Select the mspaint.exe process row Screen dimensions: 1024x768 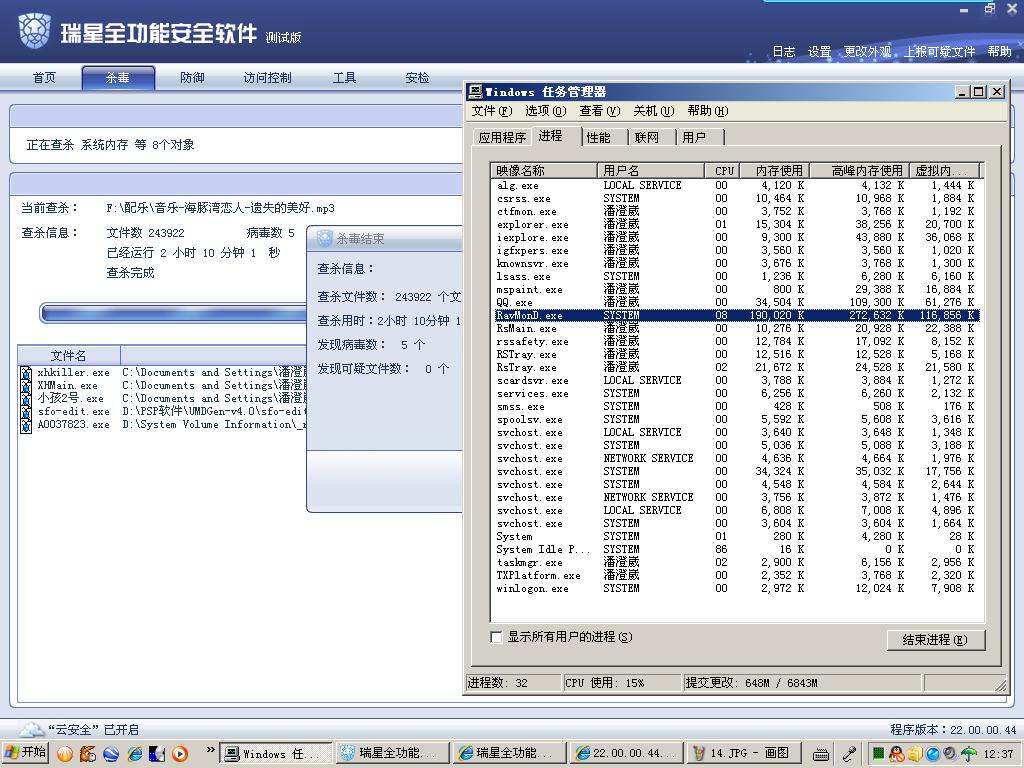[x=736, y=289]
